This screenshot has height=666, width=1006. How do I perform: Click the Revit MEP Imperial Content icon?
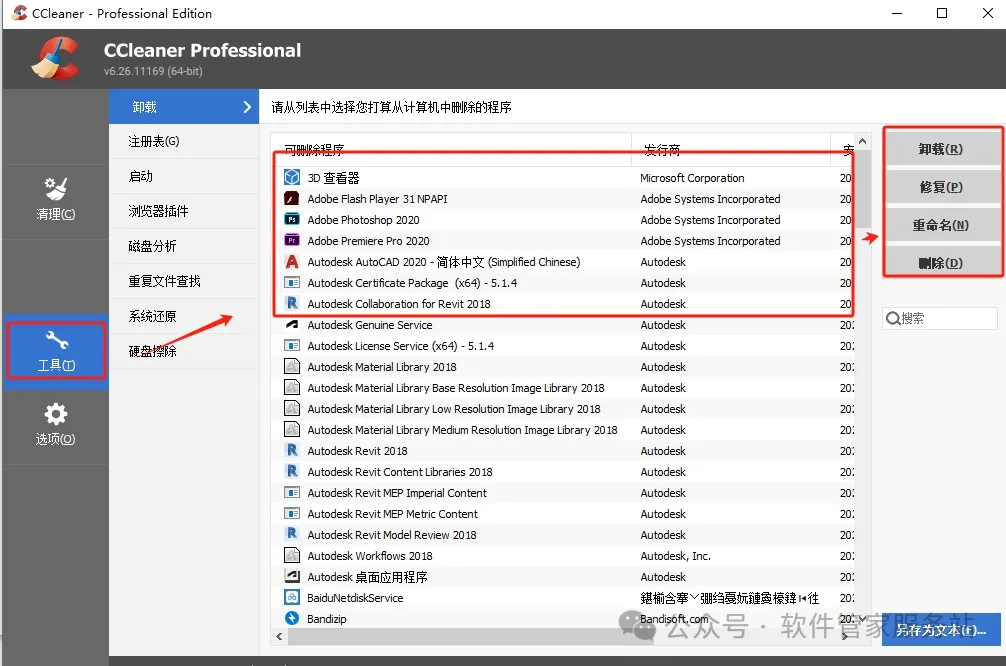pyautogui.click(x=292, y=493)
